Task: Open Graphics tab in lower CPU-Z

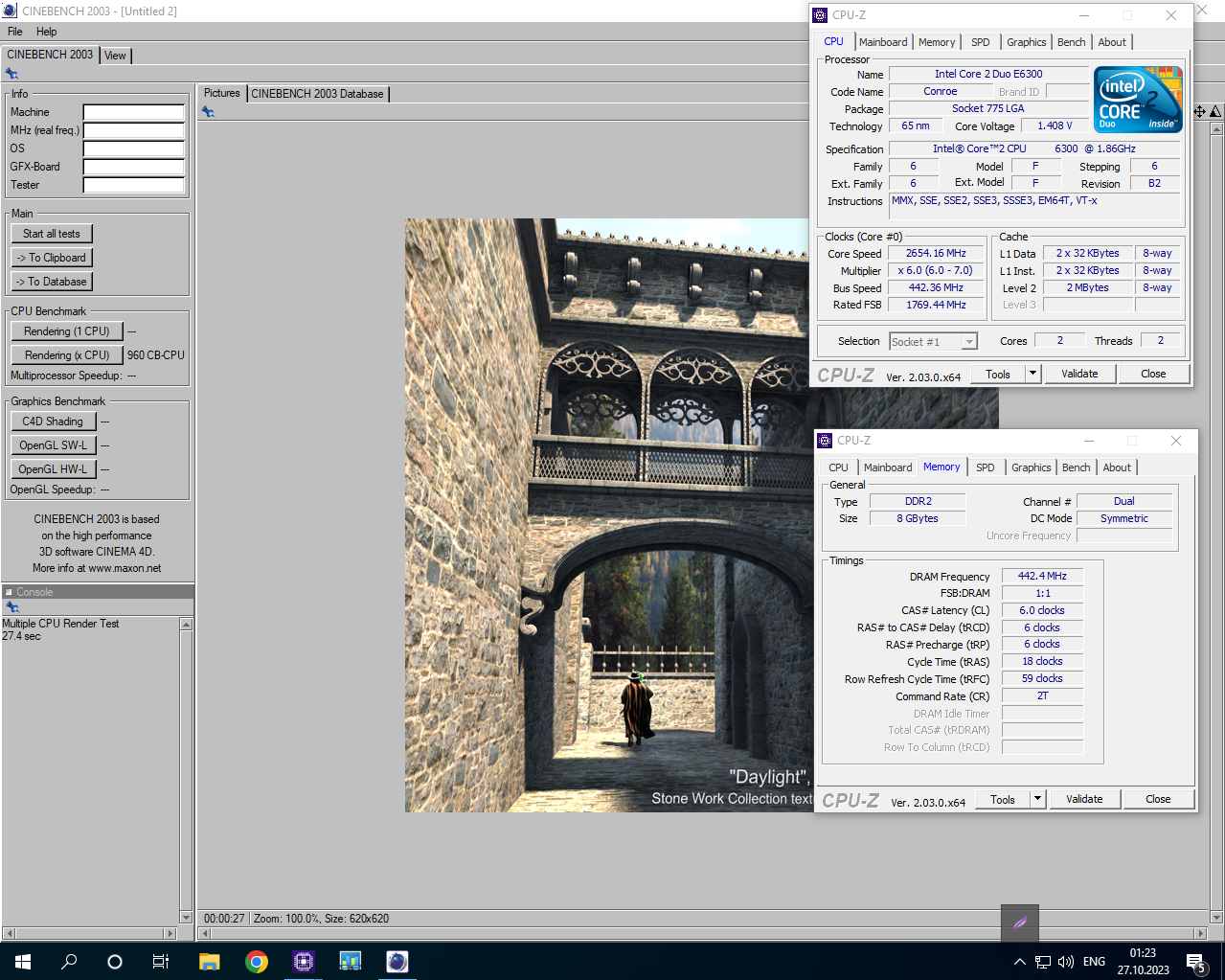Action: [1032, 467]
